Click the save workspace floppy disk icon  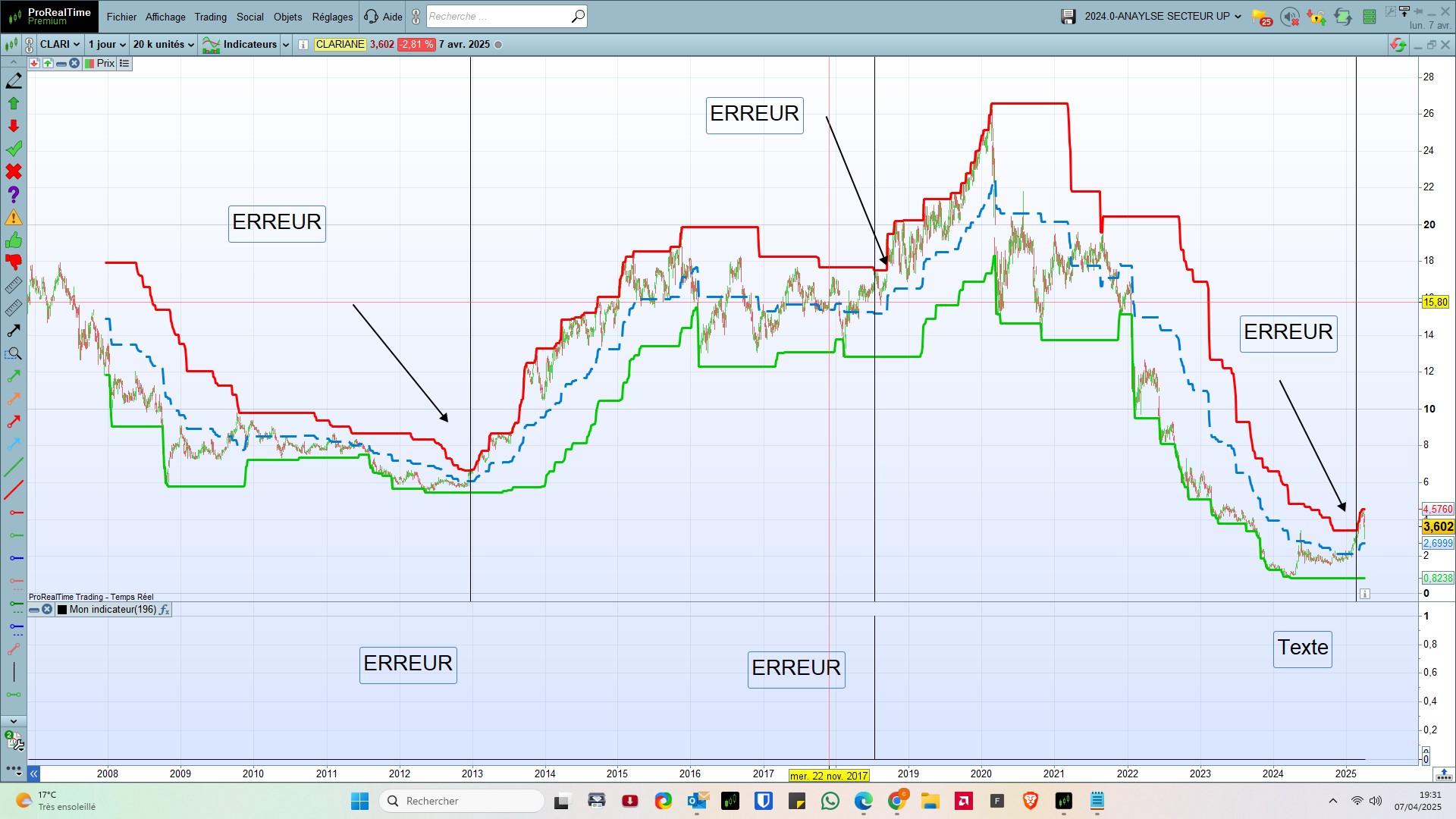[x=1068, y=17]
